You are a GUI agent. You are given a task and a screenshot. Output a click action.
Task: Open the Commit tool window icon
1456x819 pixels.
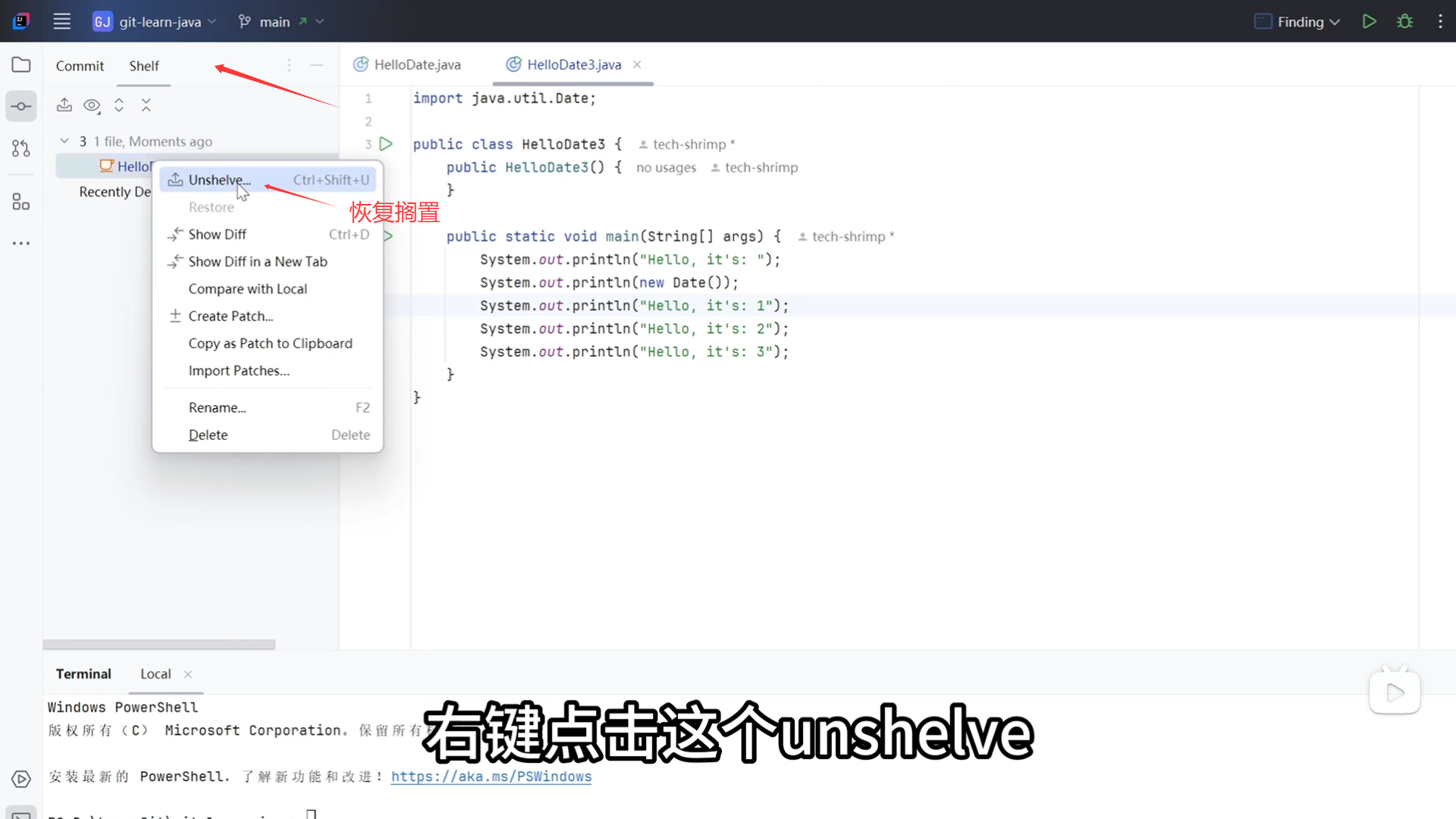point(21,106)
